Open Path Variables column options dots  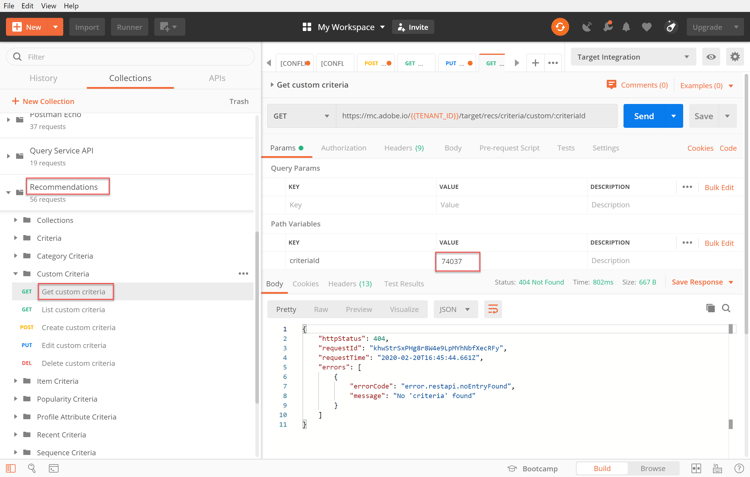687,243
